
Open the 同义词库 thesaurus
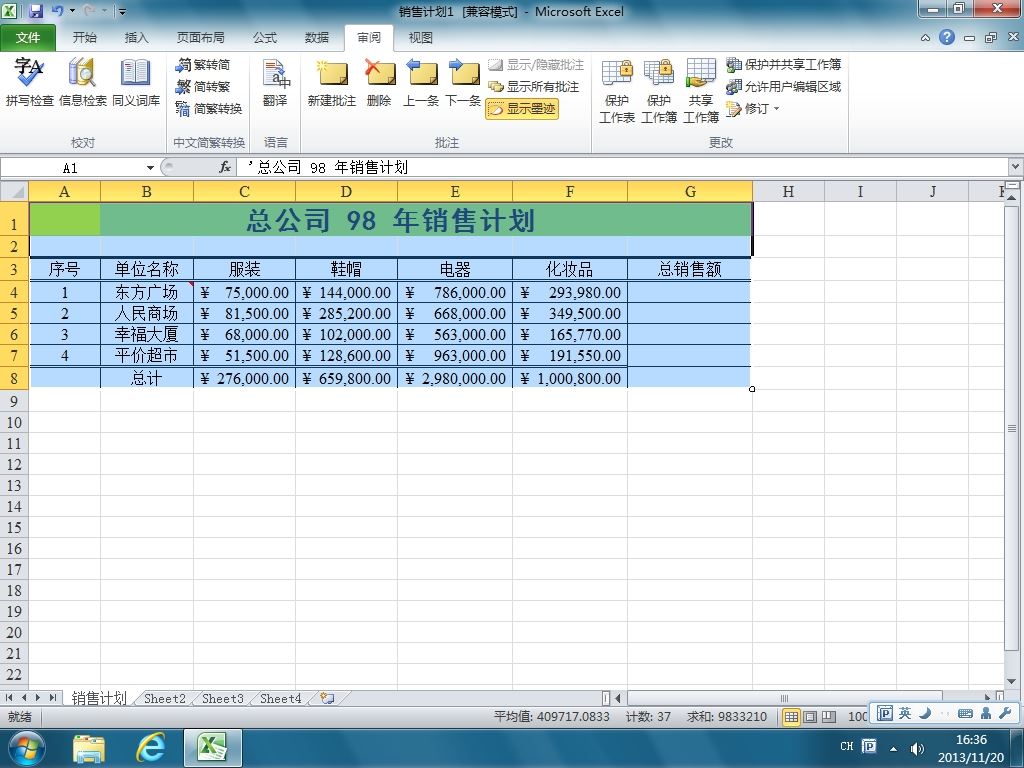[x=136, y=83]
